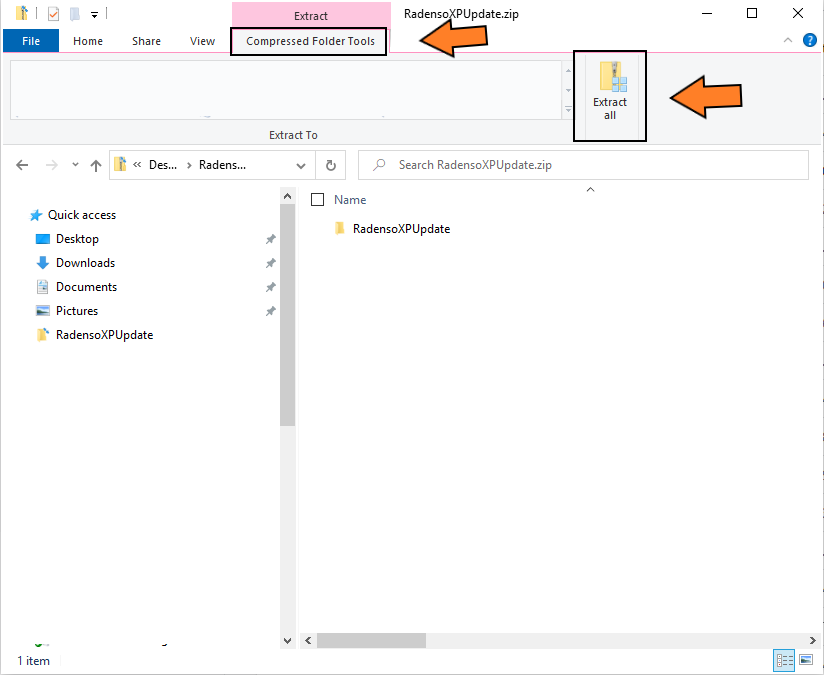This screenshot has height=675, width=824.
Task: Click the pin icon next to Pictures
Action: pos(271,311)
